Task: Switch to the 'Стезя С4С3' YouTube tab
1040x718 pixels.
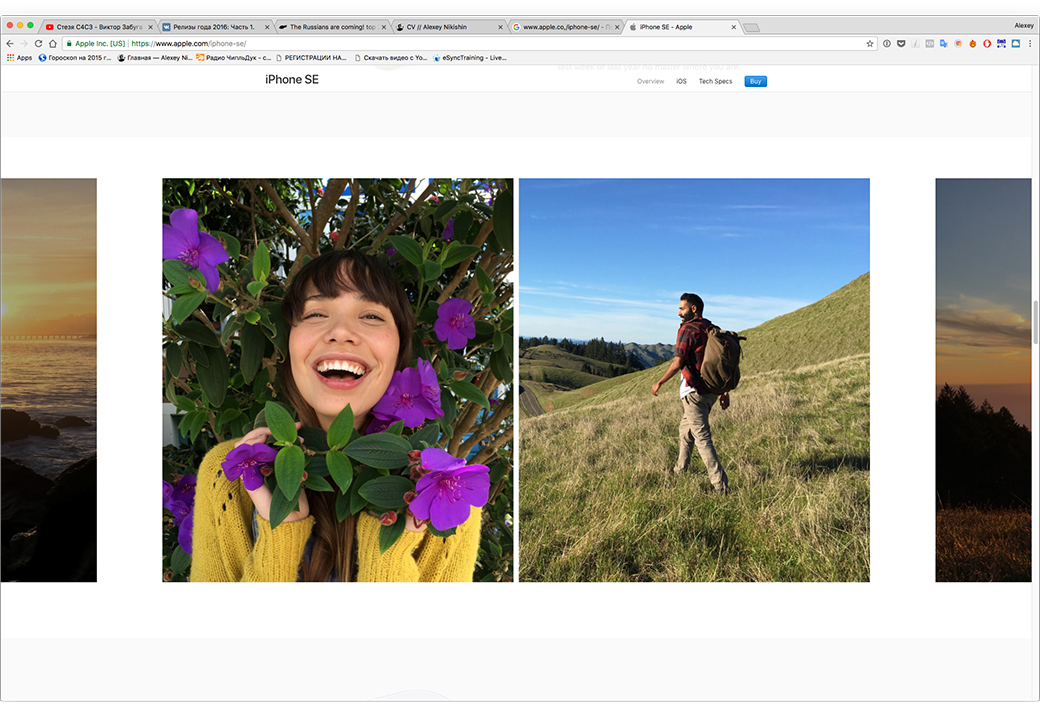Action: (98, 27)
